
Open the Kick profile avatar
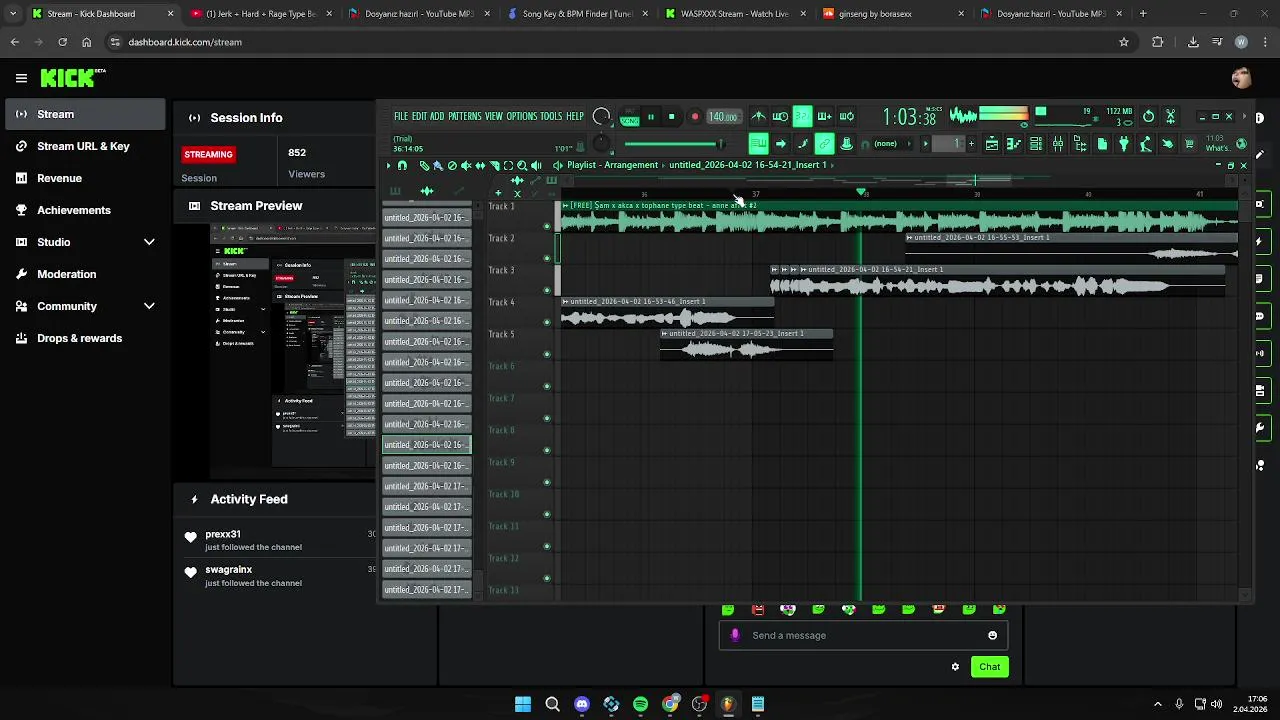[1241, 78]
